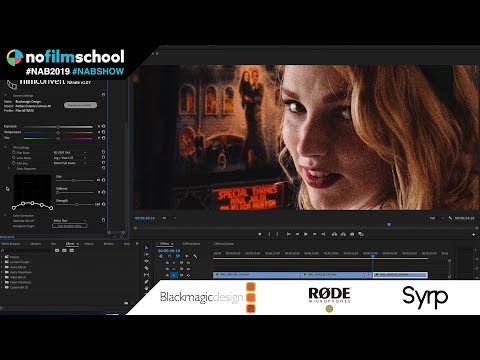The width and height of the screenshot is (480, 360).
Task: Click Mark Out button in monitor
Action: point(277,234)
